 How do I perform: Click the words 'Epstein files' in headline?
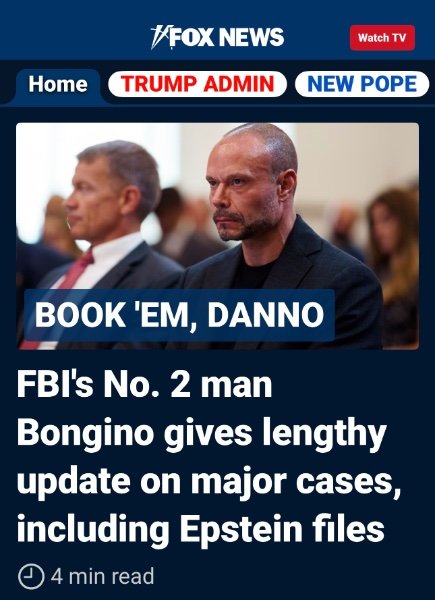282,528
